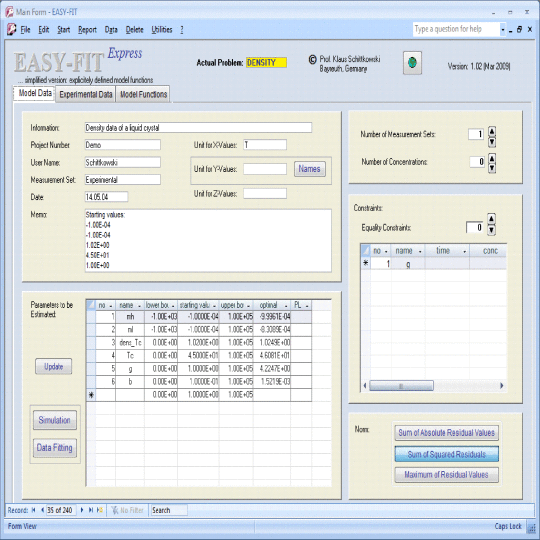Screen dimensions: 540x540
Task: Click the Update button
Action: click(53, 366)
